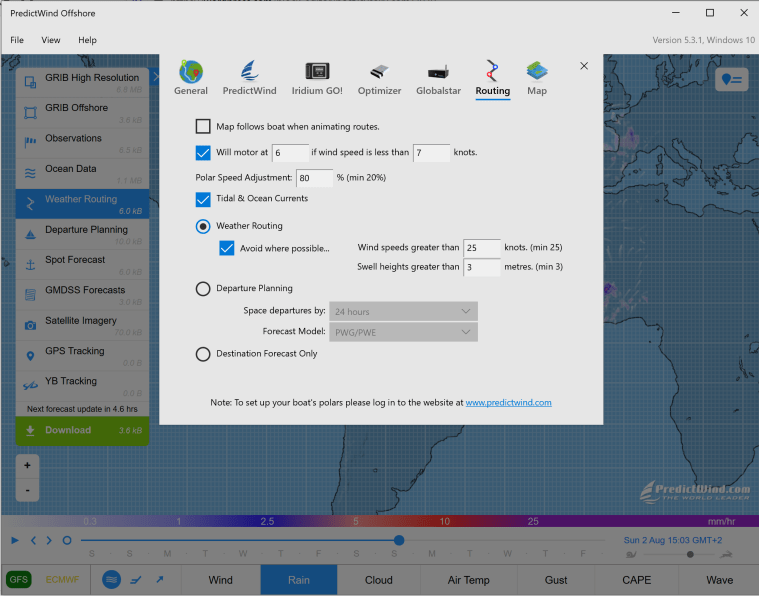Click the timeline slider handle
The height and width of the screenshot is (596, 759).
point(399,541)
